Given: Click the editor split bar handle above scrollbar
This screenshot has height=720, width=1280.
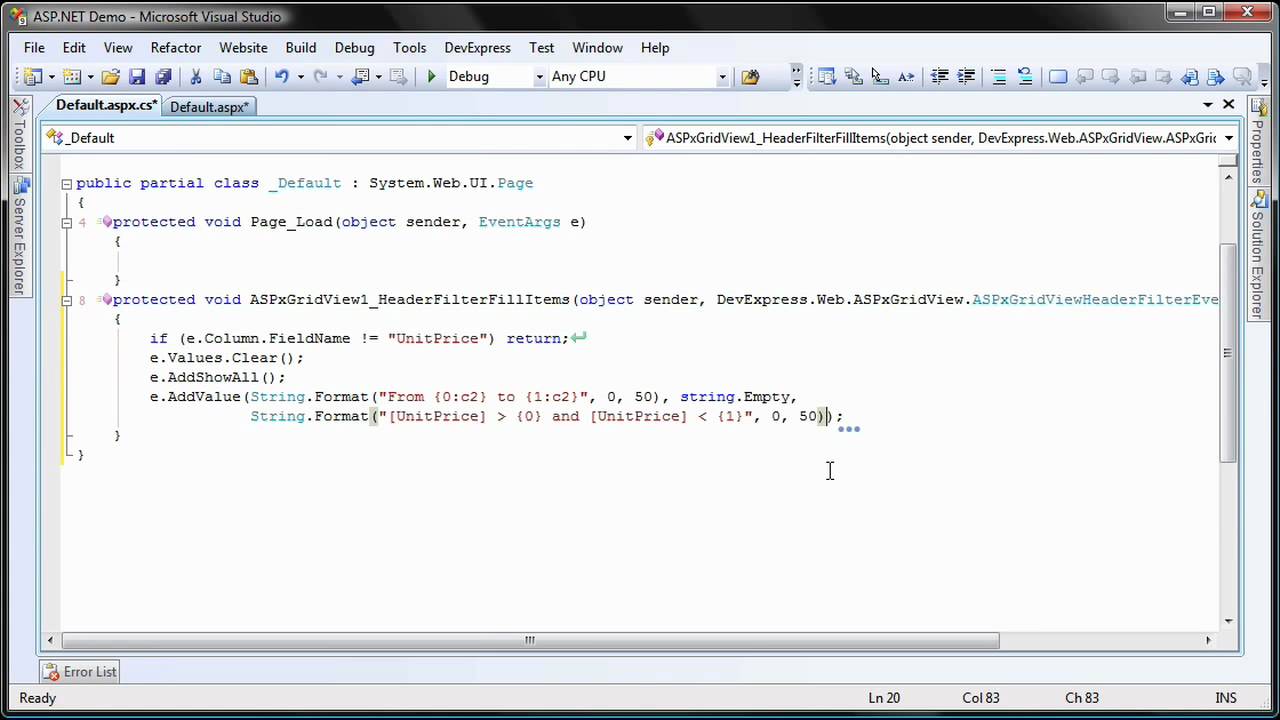Looking at the screenshot, I should tap(1228, 162).
